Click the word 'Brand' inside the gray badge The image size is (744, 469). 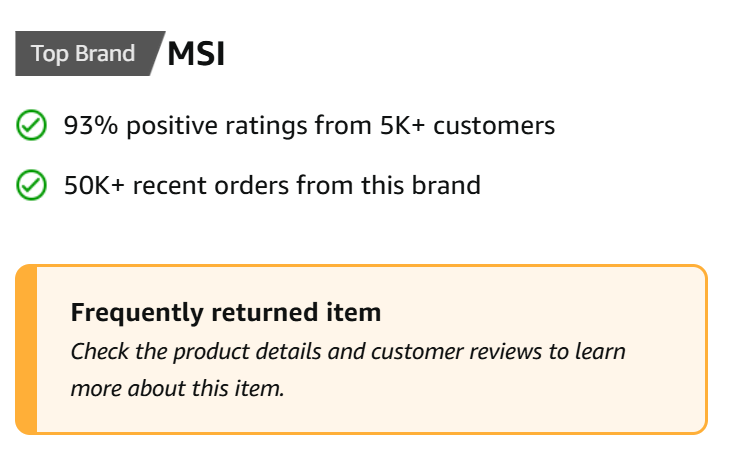(105, 53)
